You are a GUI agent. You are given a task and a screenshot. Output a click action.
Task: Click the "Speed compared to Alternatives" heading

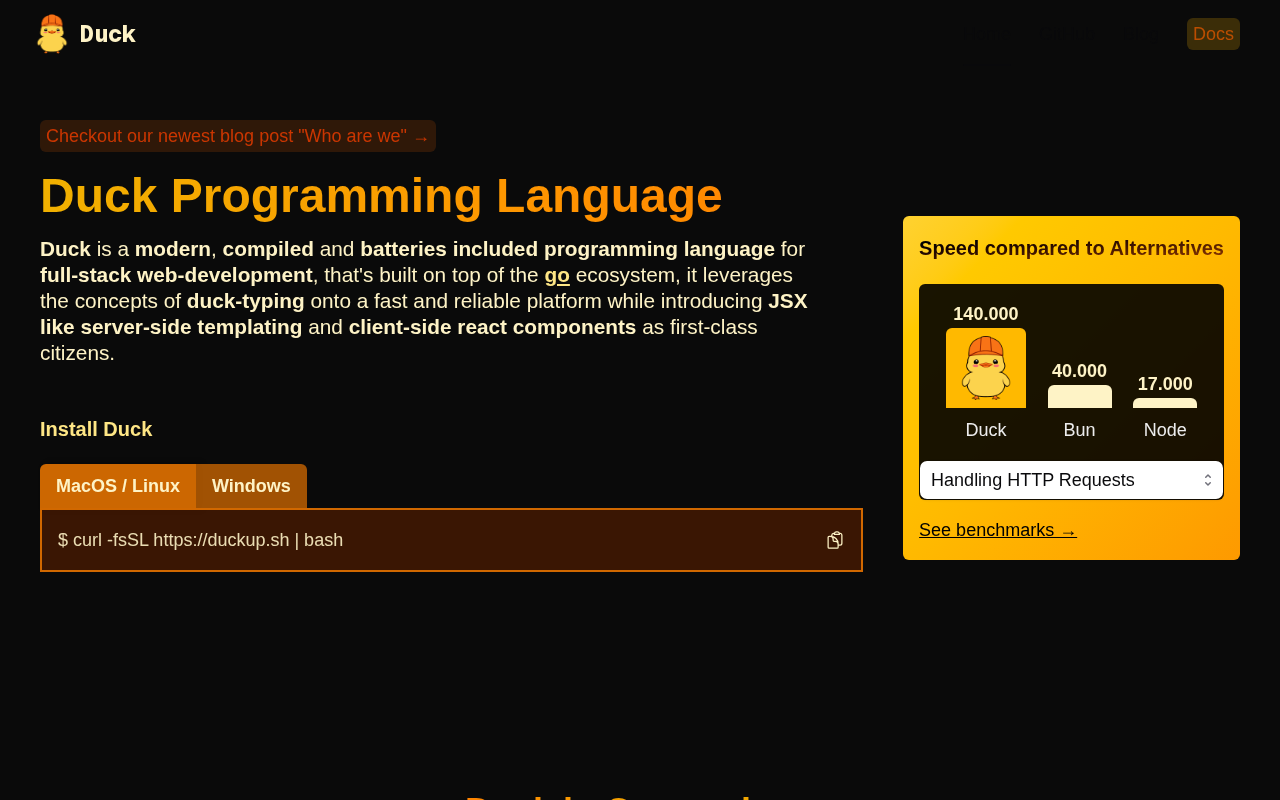pos(1071,248)
